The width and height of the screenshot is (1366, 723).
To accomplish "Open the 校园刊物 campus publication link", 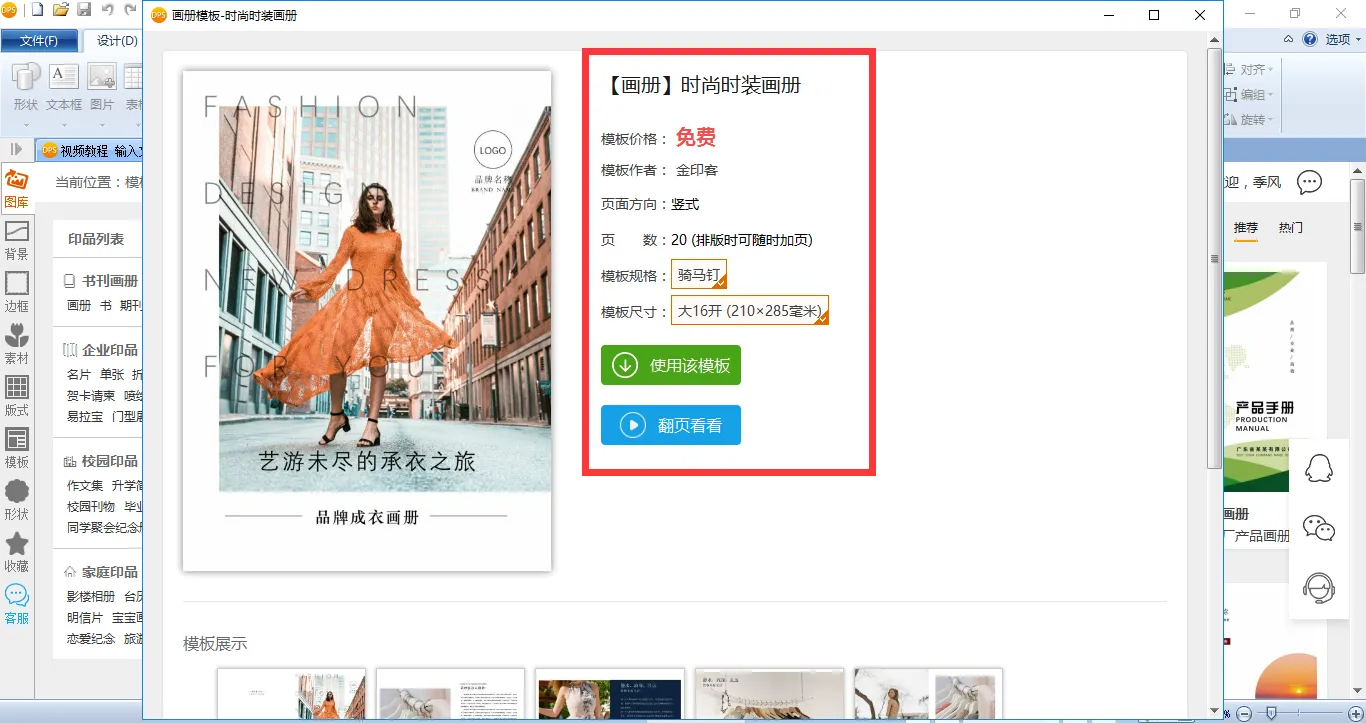I will coord(91,506).
